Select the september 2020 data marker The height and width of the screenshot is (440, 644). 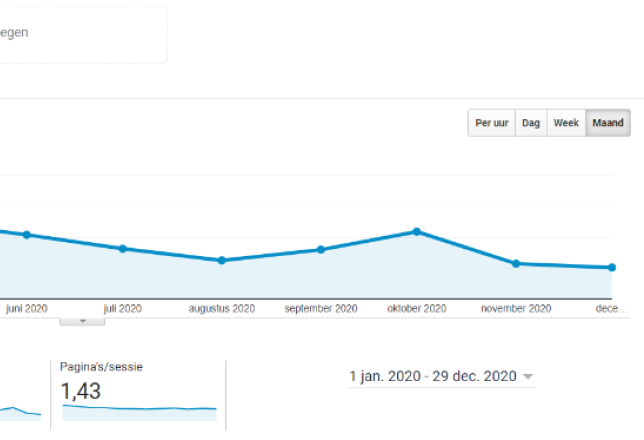pos(321,249)
